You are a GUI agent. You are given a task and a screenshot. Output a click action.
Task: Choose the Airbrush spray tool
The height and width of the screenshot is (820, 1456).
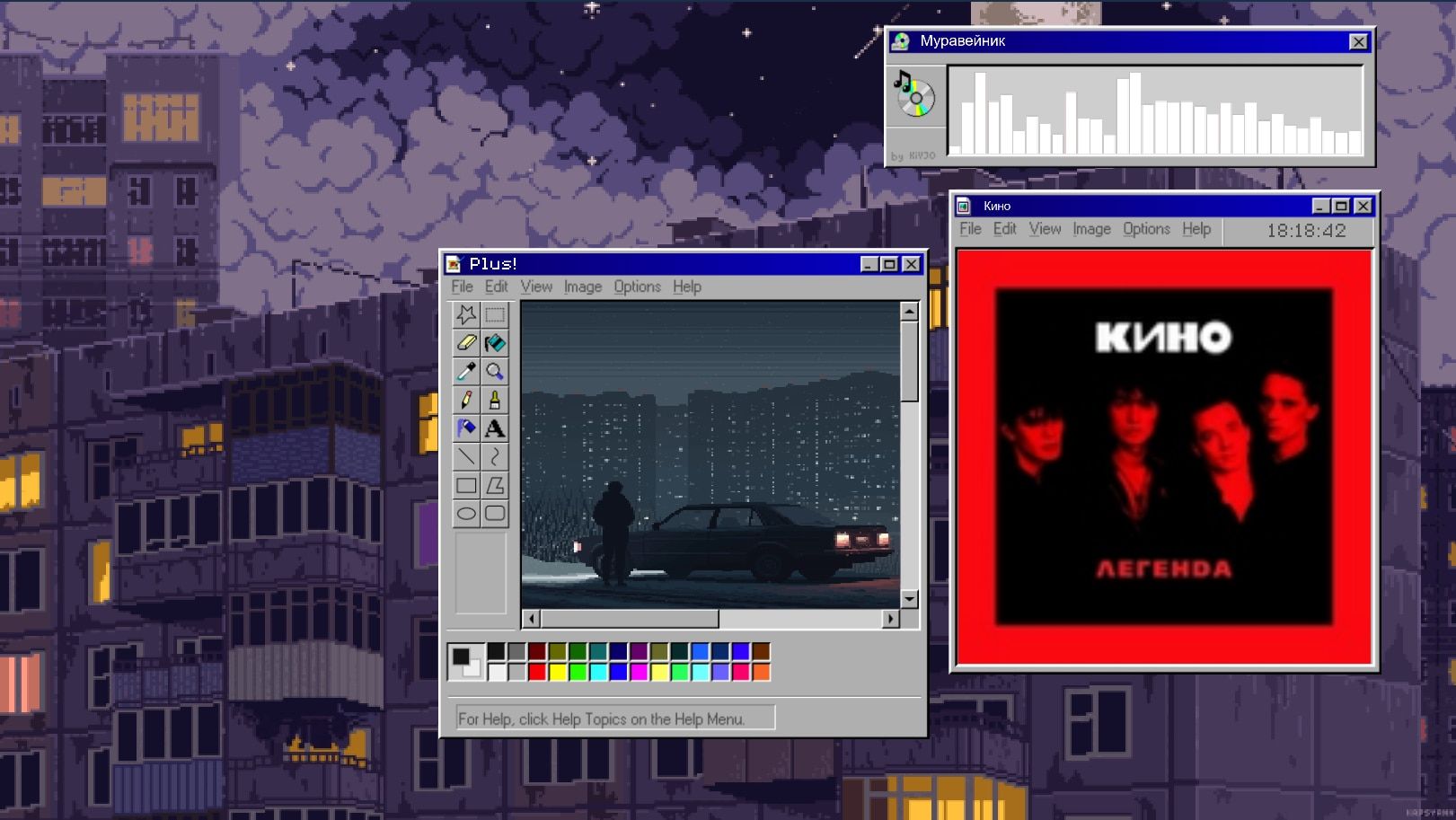tap(466, 428)
